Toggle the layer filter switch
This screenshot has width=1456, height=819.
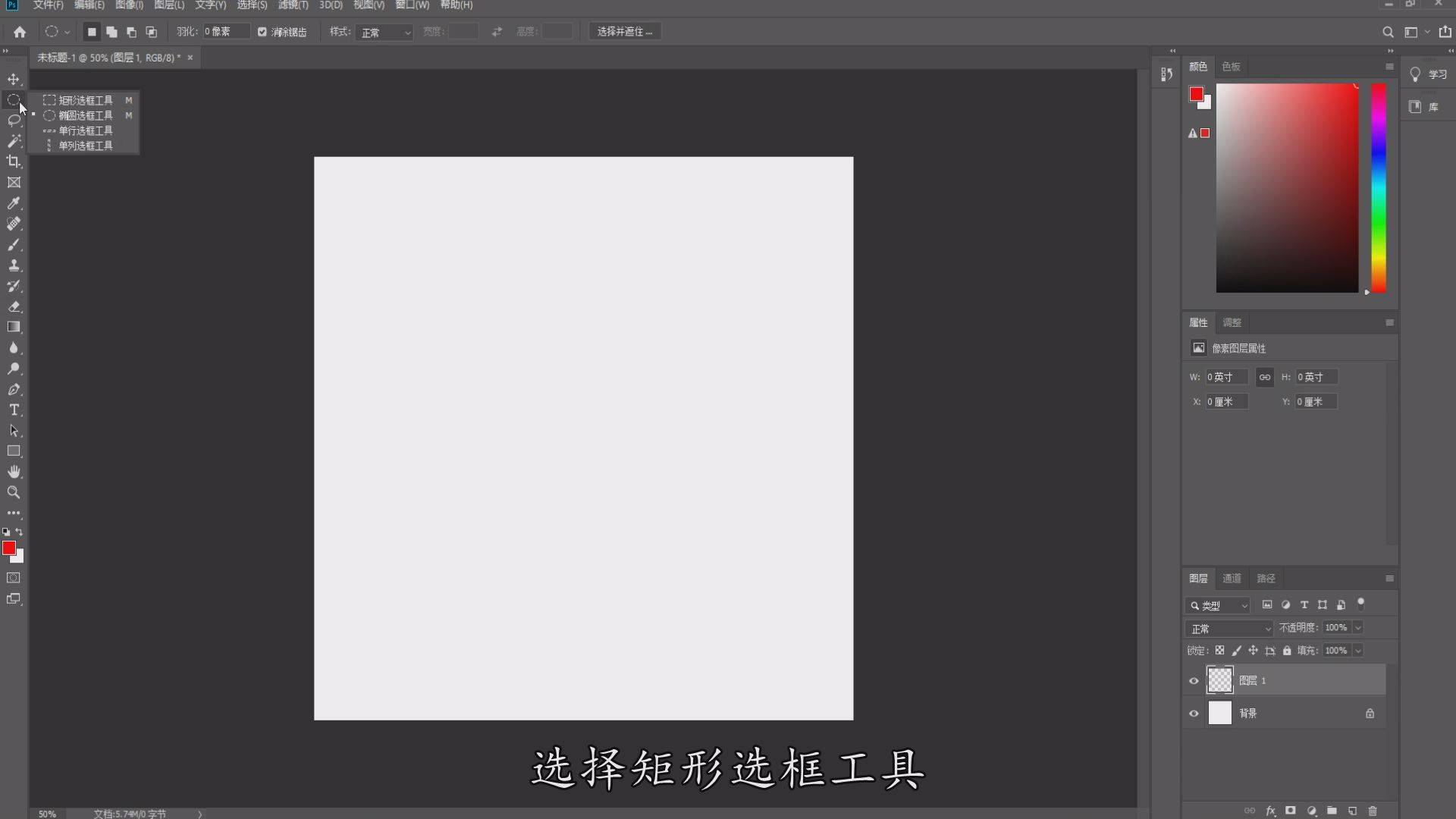click(x=1361, y=604)
